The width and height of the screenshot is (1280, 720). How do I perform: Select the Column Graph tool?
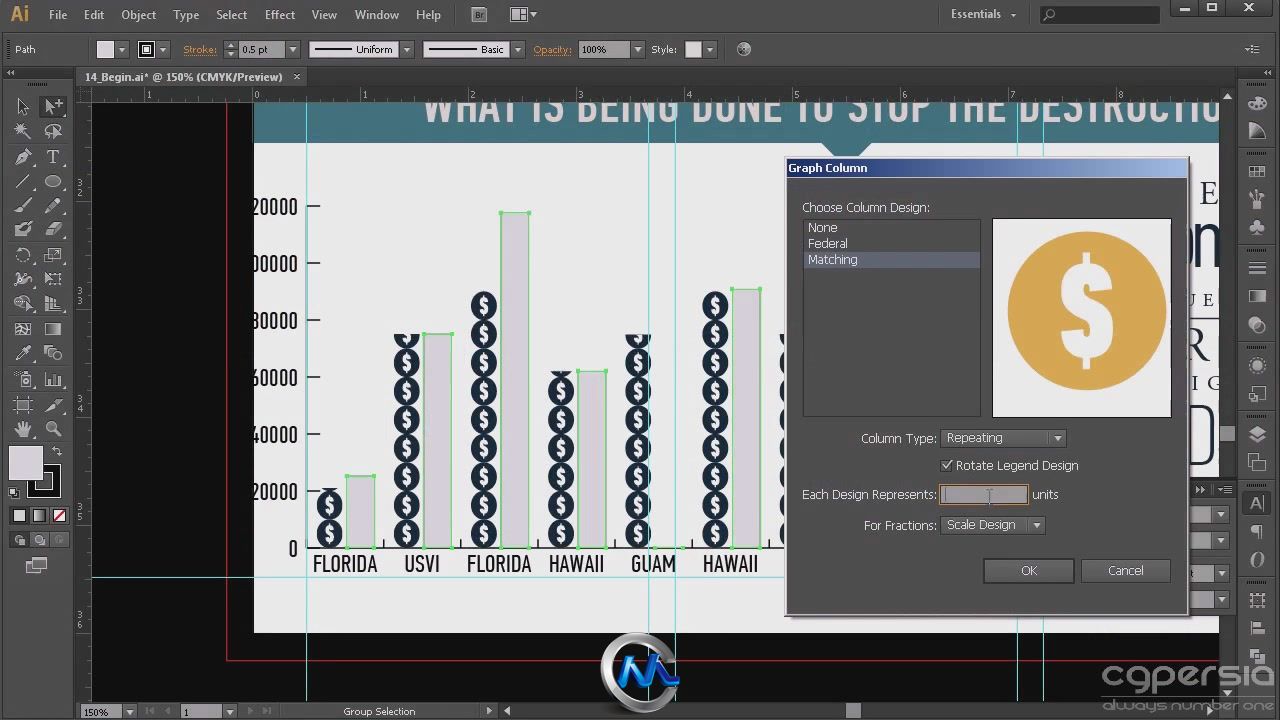53,380
